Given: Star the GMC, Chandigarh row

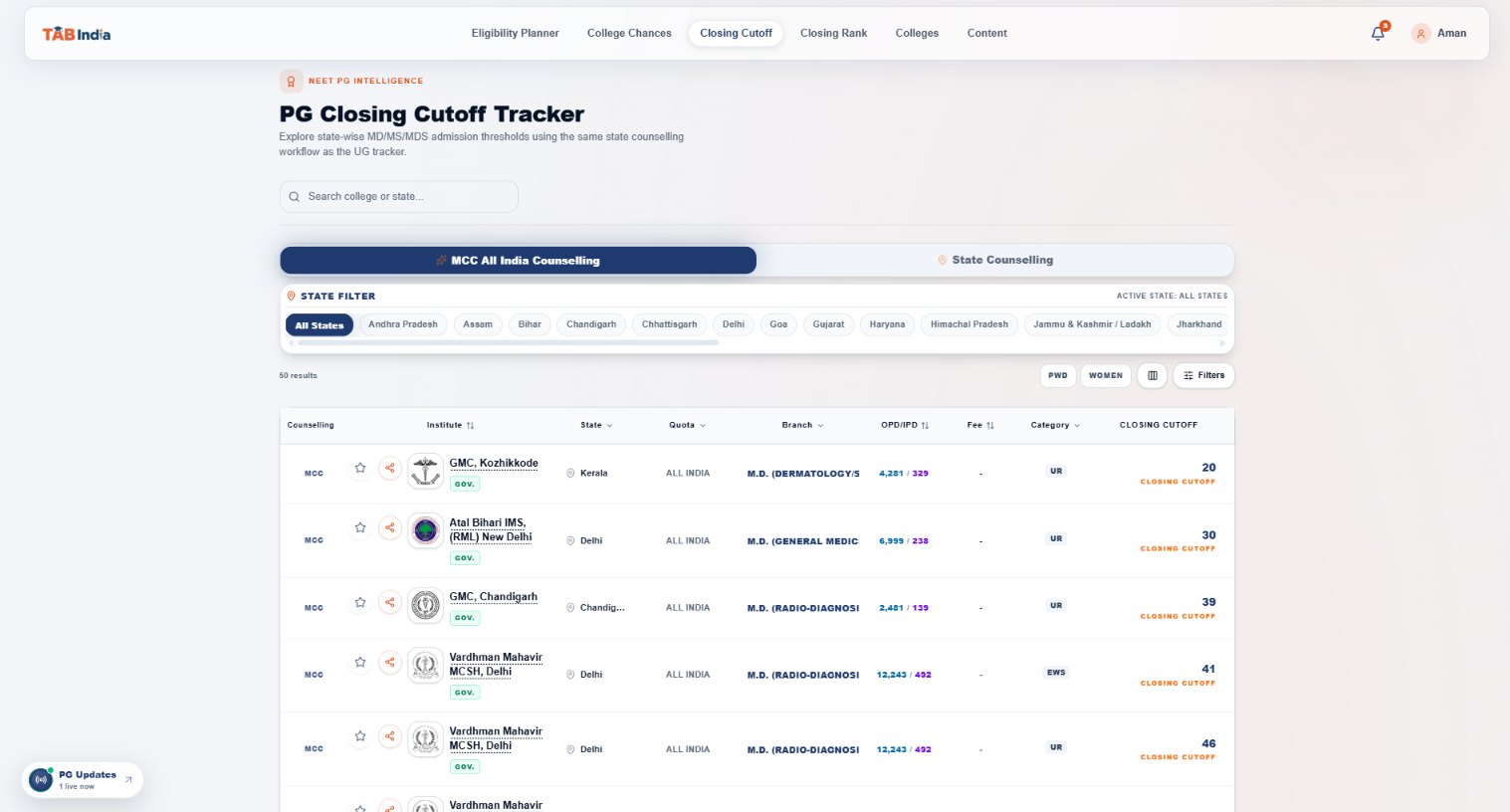Looking at the screenshot, I should point(360,602).
